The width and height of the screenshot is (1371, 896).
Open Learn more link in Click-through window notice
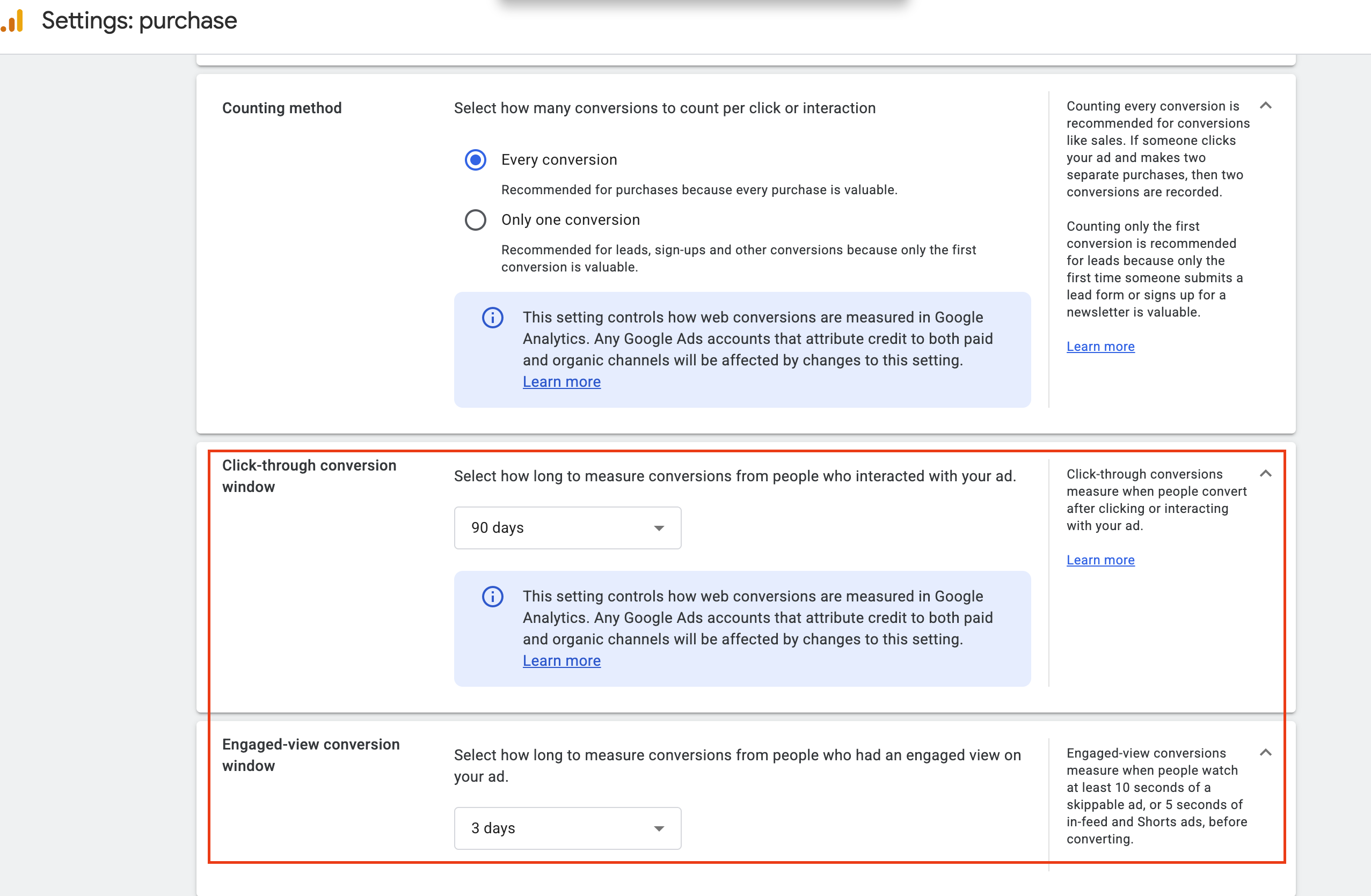point(561,661)
